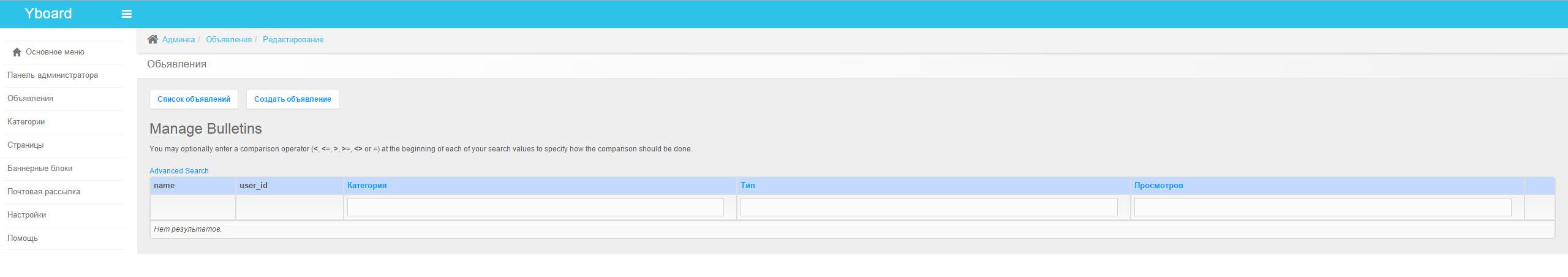The image size is (1568, 277).
Task: Click the Yboard logo
Action: tap(48, 13)
